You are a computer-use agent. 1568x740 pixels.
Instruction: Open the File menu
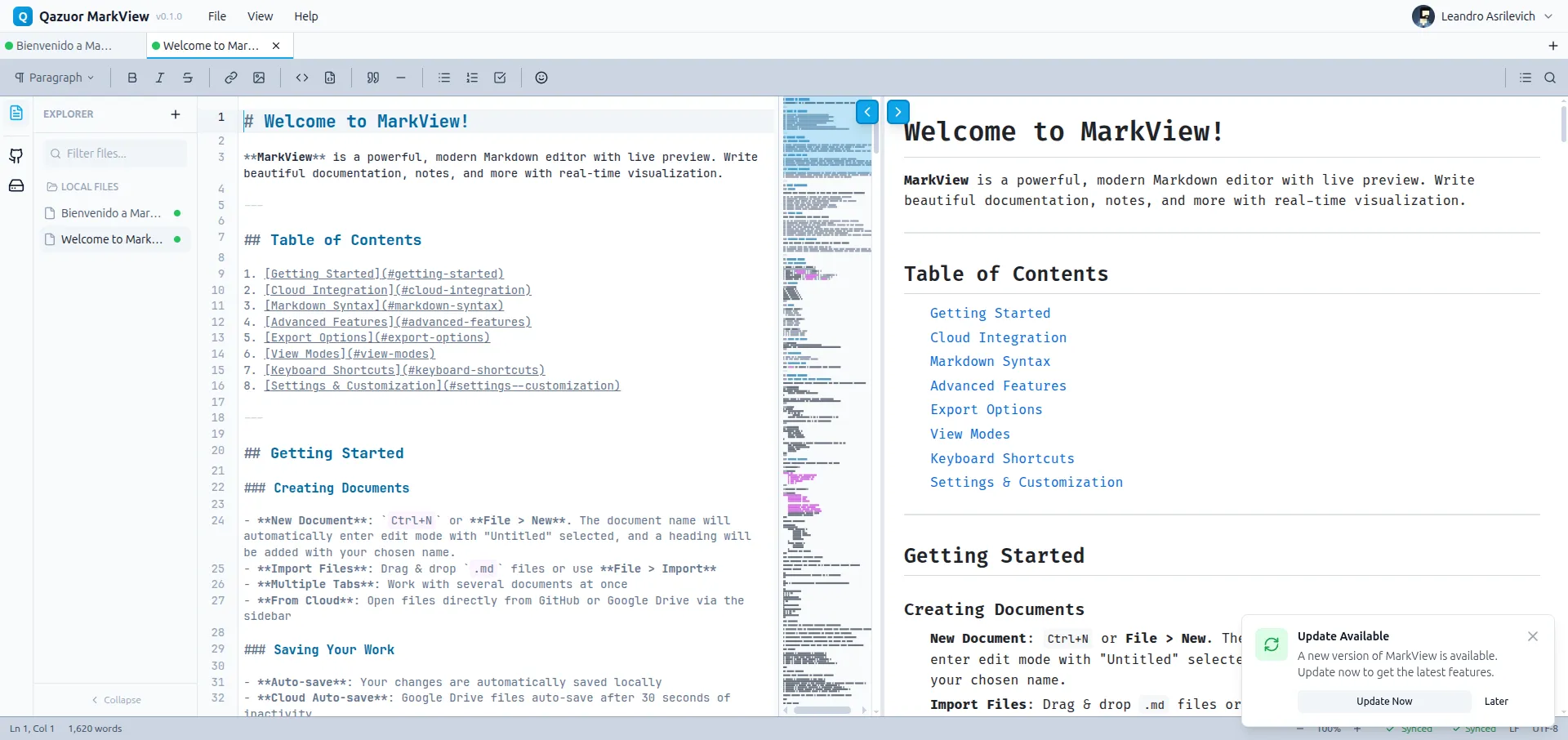[x=216, y=16]
